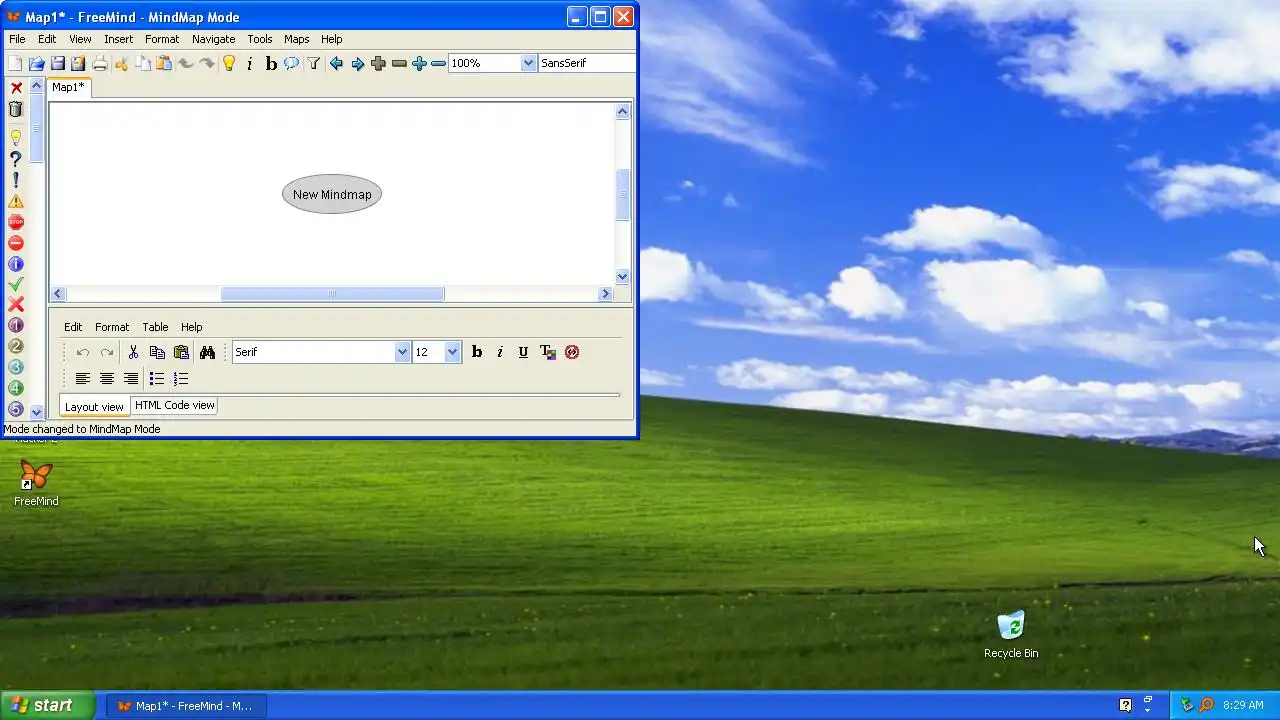The width and height of the screenshot is (1280, 720).
Task: Click the icon bar scroll-down arrow
Action: (x=37, y=412)
